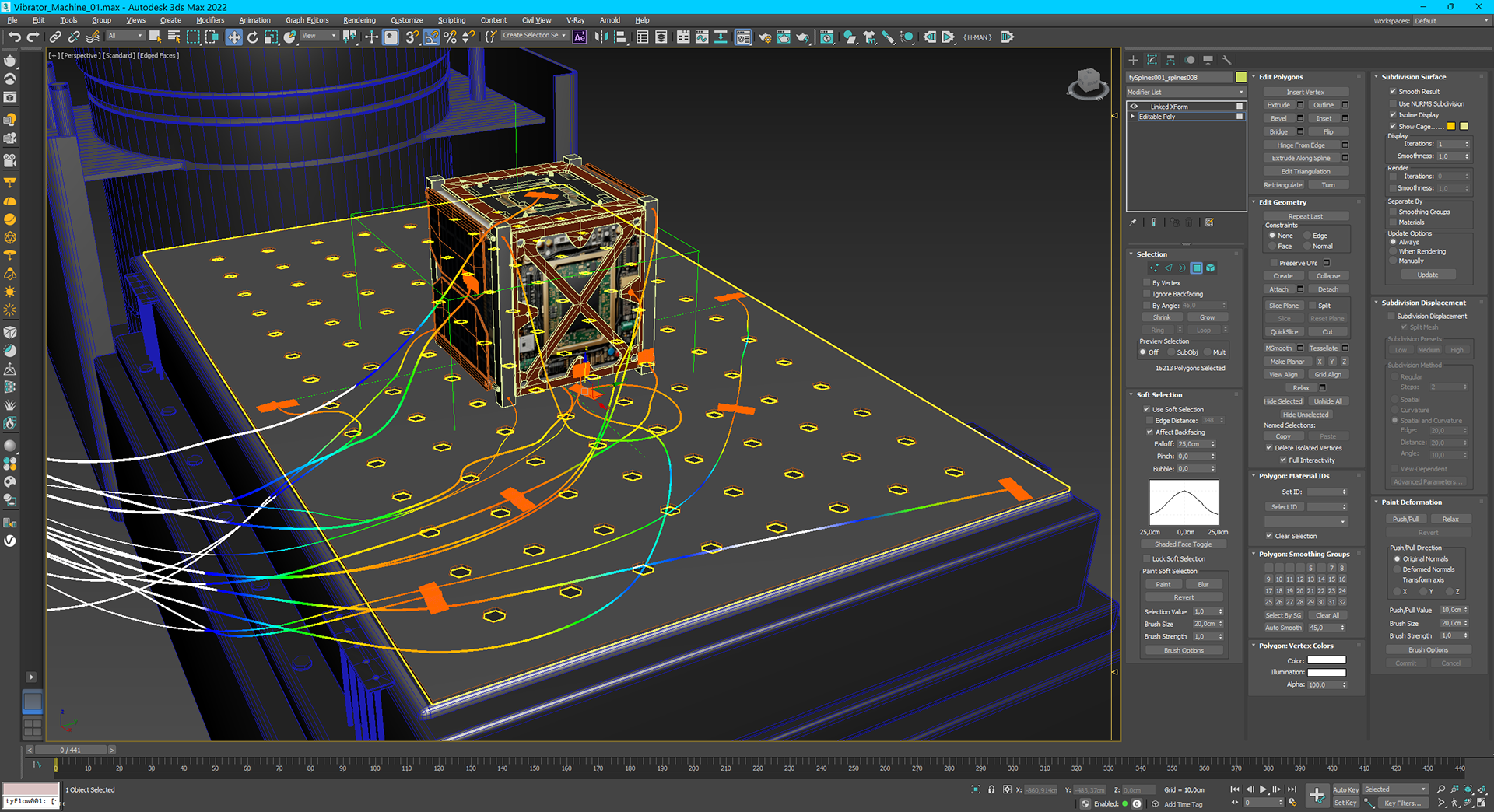
Task: Click the Show Cage orange color swatch
Action: click(1450, 126)
